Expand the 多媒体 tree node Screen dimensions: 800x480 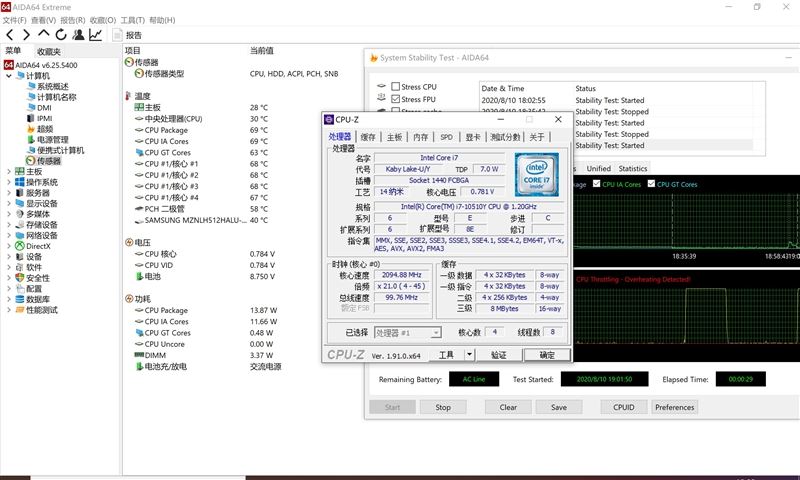pyautogui.click(x=9, y=214)
